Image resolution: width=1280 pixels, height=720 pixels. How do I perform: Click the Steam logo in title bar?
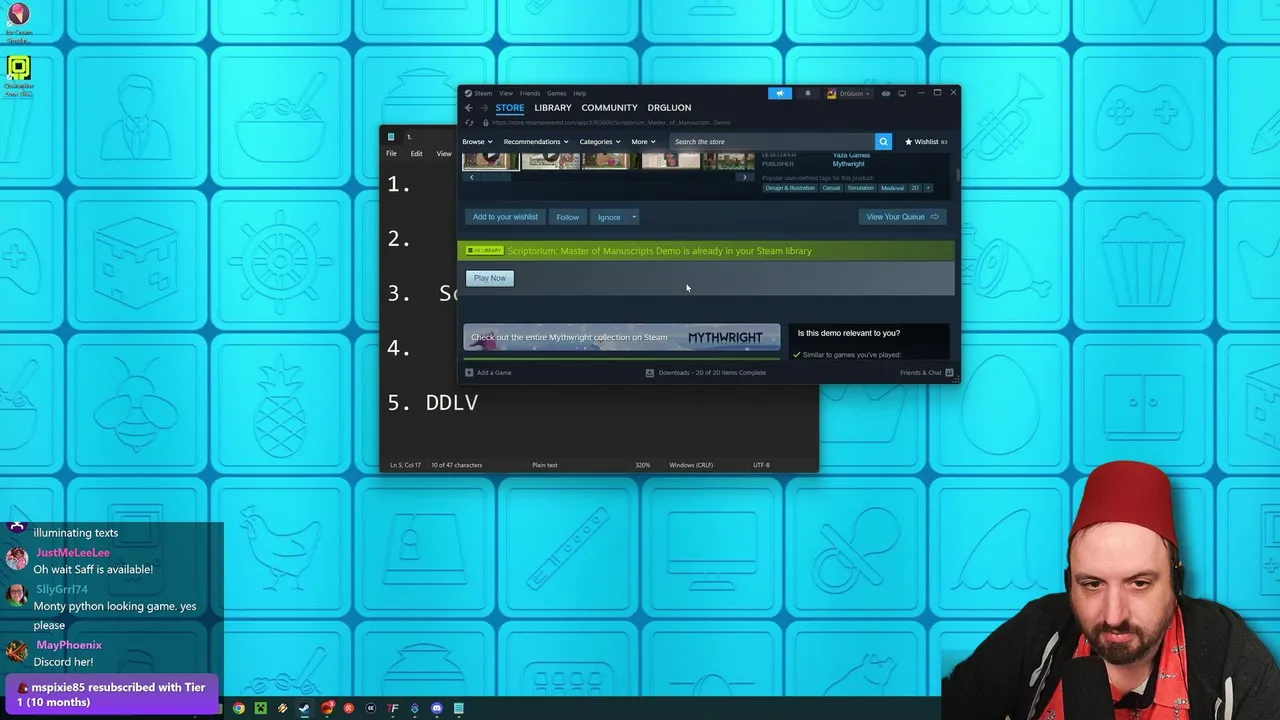click(467, 93)
